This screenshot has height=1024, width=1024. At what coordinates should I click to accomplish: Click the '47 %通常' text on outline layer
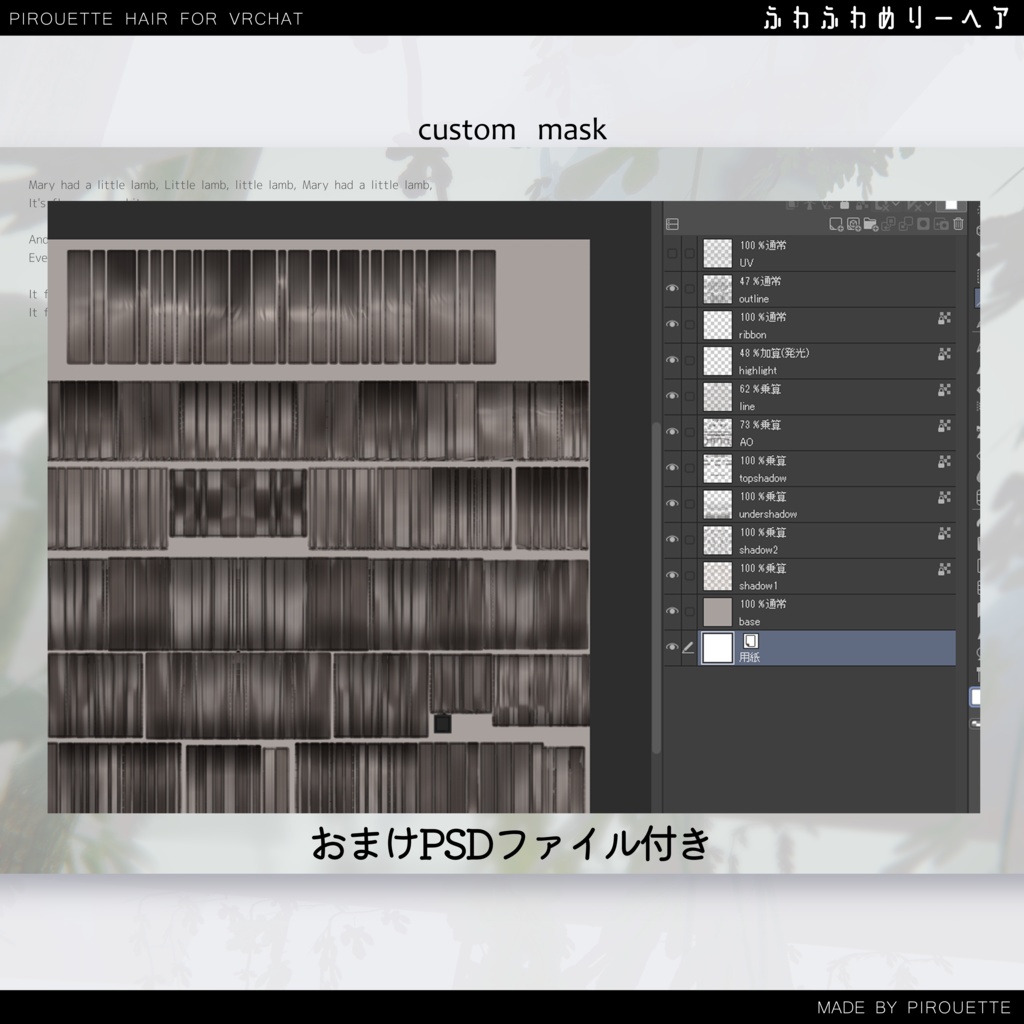760,281
